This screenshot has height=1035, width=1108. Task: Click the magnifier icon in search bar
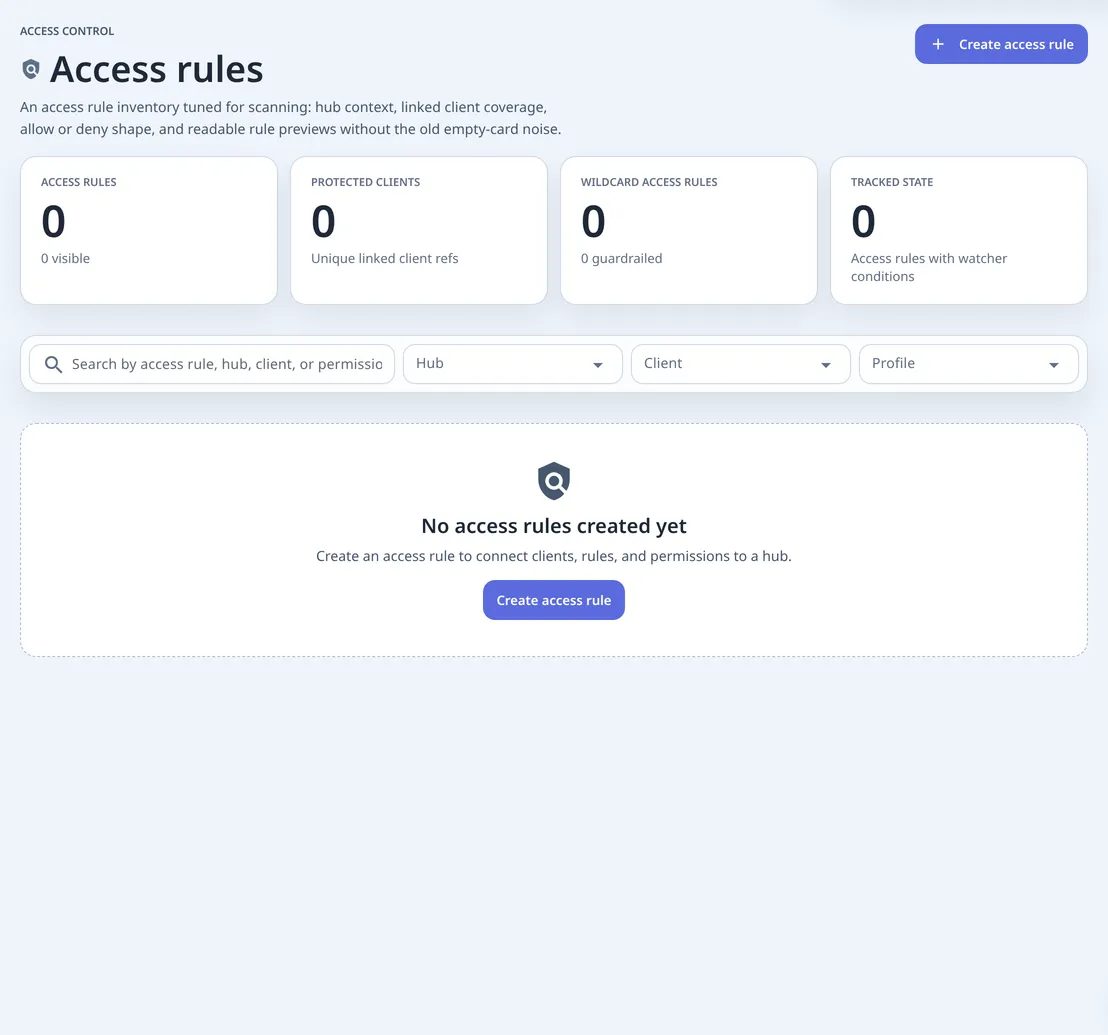tap(53, 364)
